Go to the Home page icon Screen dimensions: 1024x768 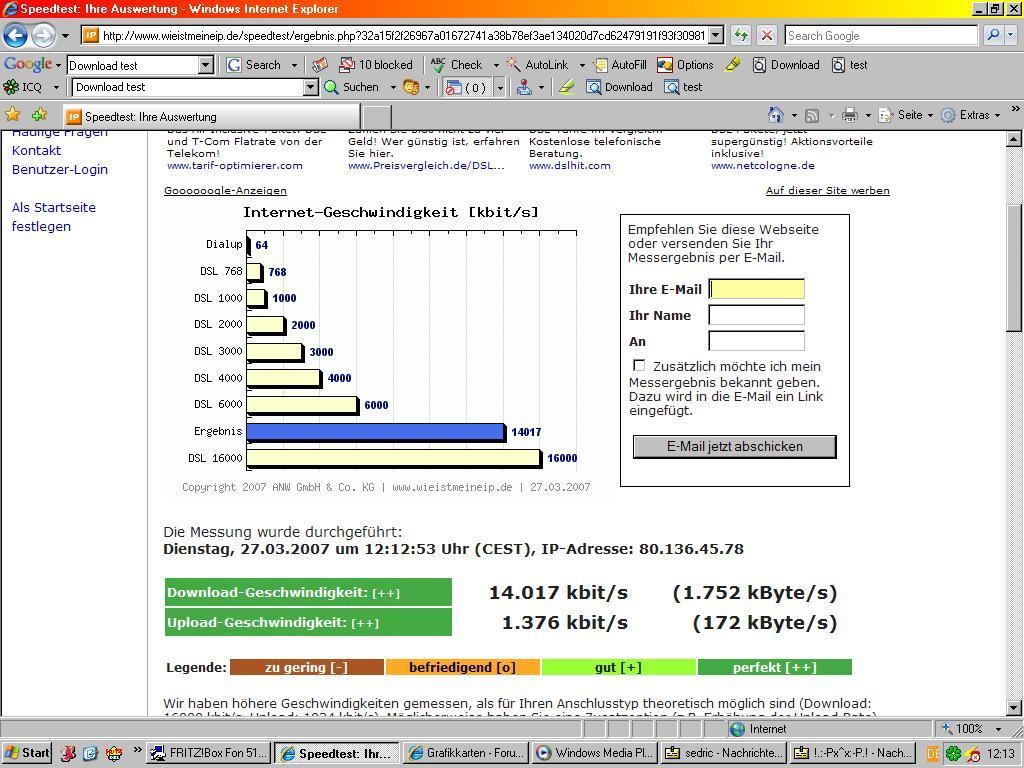pyautogui.click(x=775, y=115)
